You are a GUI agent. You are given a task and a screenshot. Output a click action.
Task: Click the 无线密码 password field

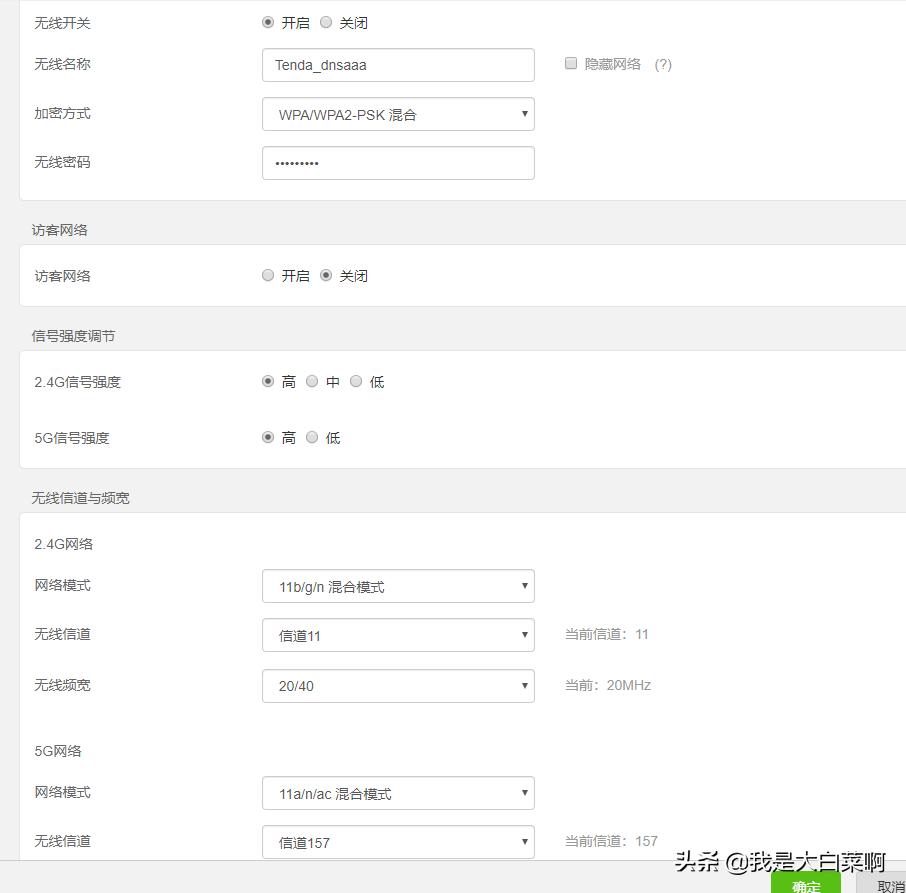[398, 161]
